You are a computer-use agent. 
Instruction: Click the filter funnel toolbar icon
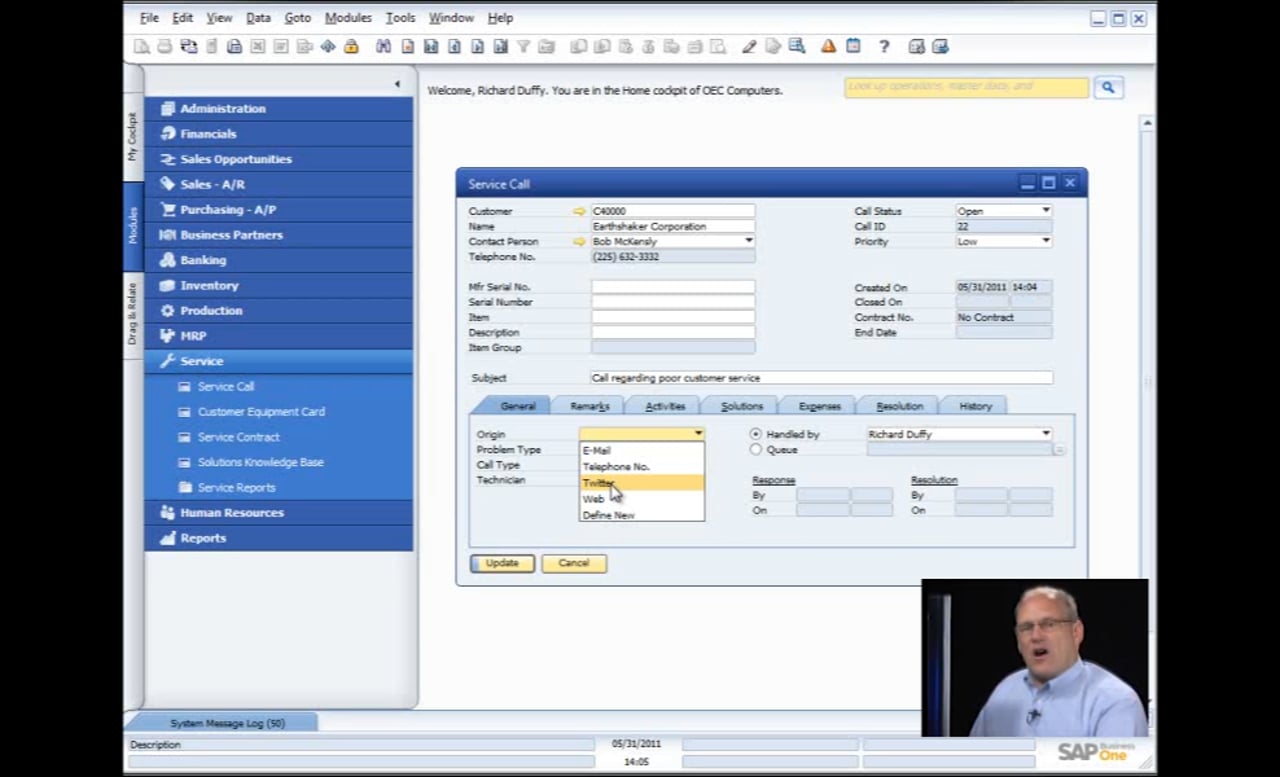(x=523, y=47)
